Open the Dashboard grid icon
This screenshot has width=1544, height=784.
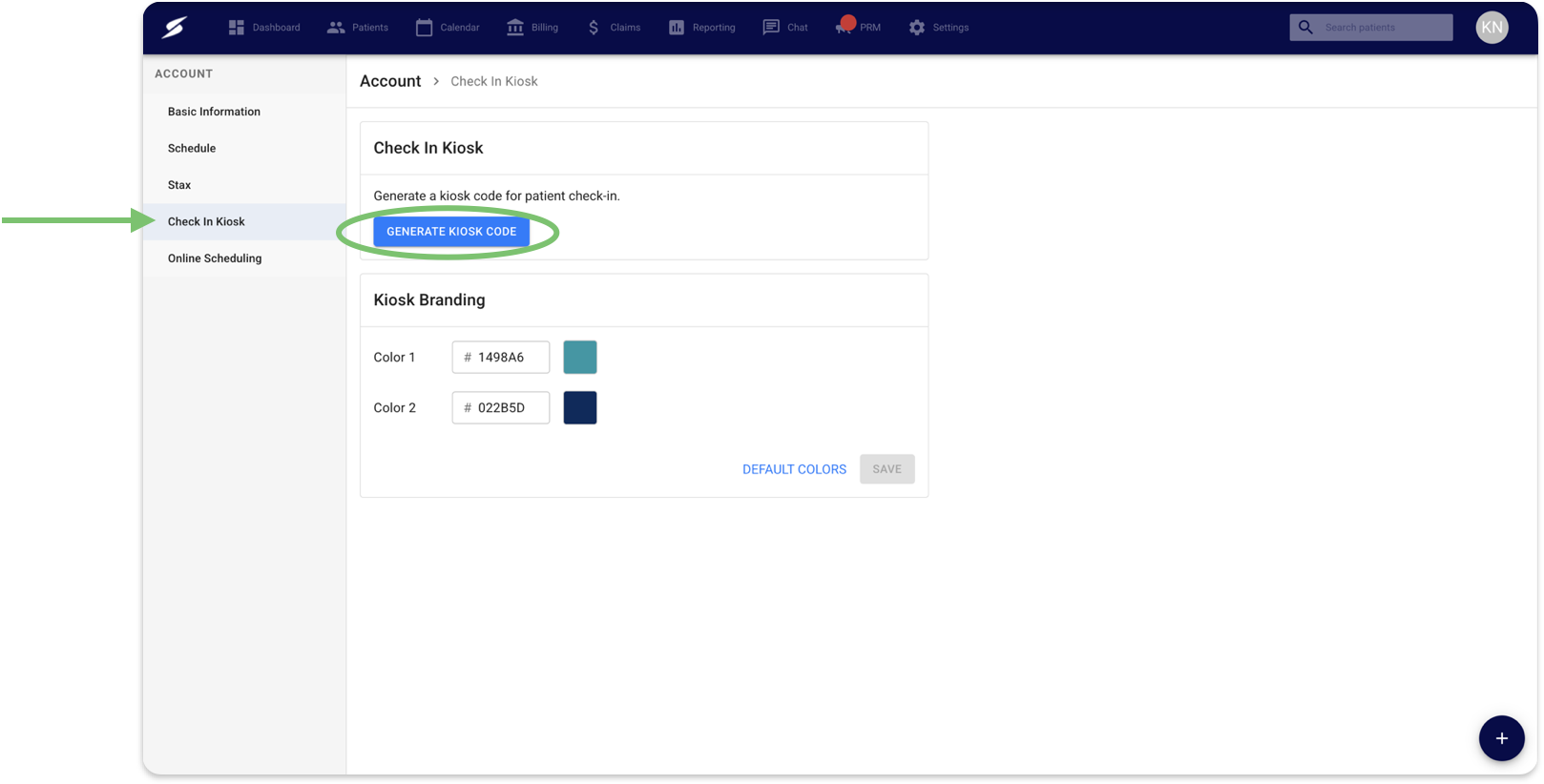[237, 28]
